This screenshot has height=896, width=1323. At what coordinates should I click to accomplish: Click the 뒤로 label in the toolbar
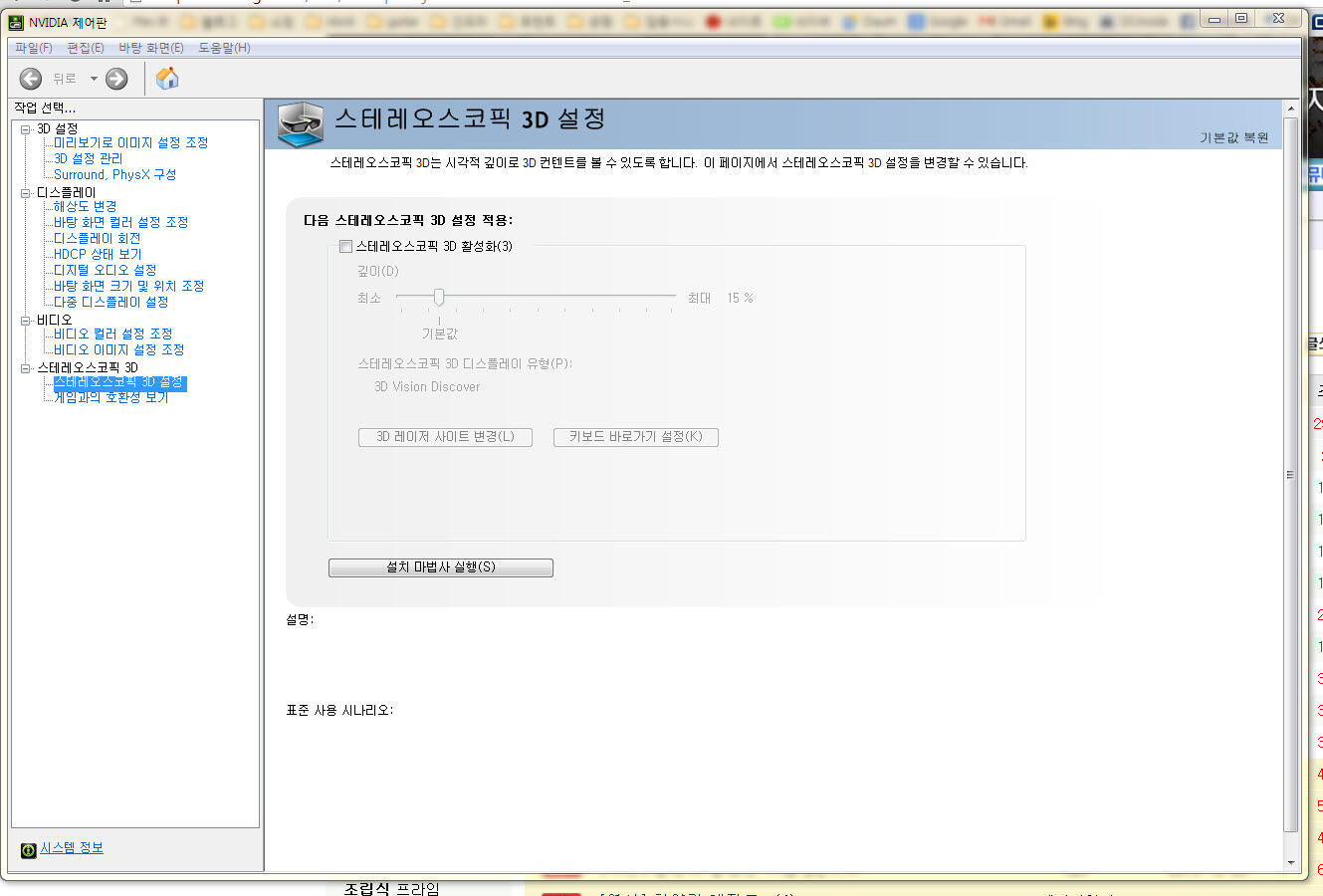coord(65,79)
